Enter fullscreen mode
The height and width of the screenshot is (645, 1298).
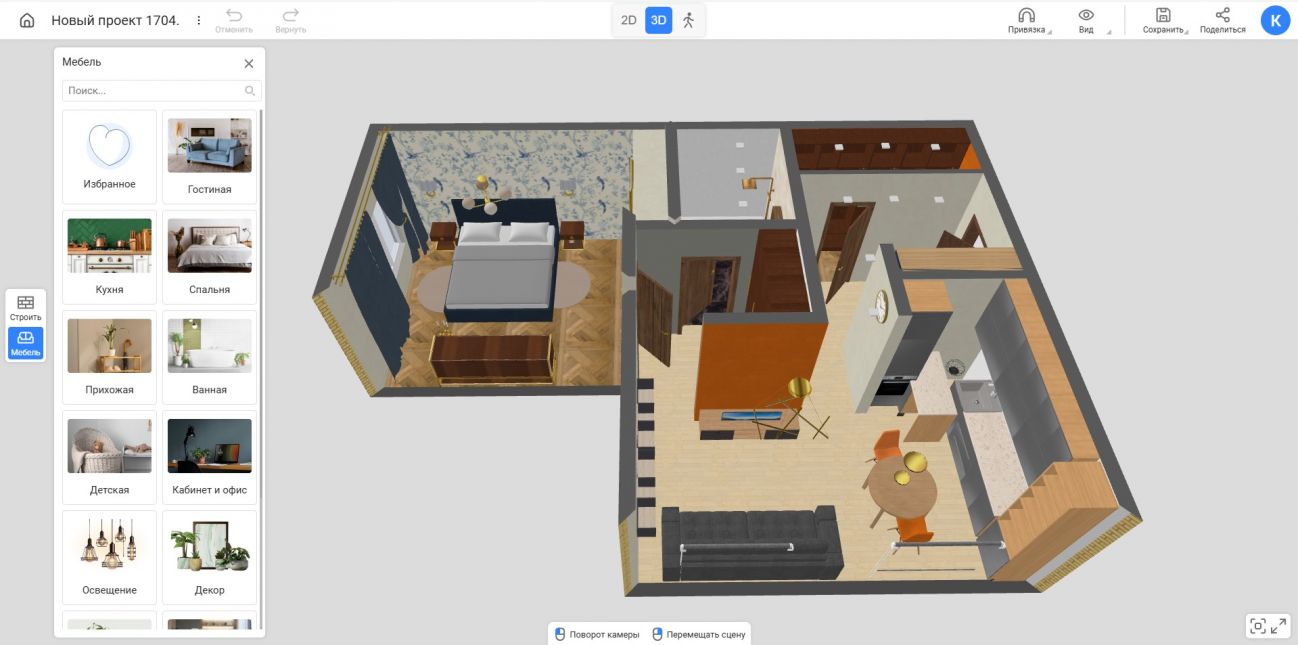point(1278,626)
